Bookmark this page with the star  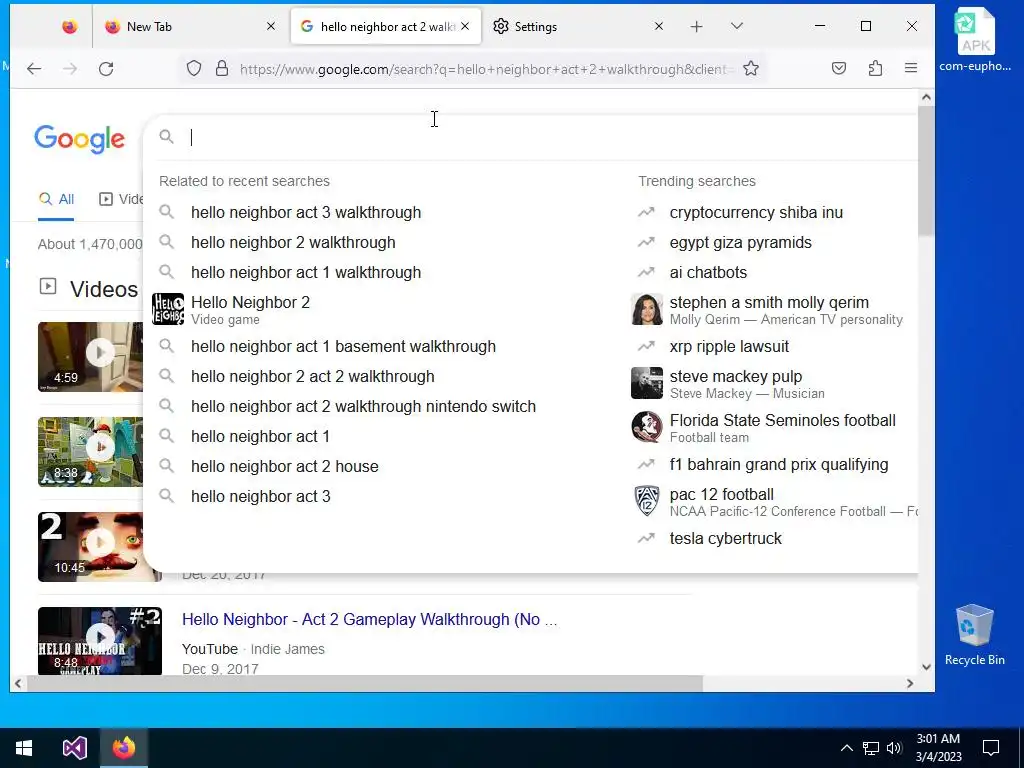click(751, 69)
